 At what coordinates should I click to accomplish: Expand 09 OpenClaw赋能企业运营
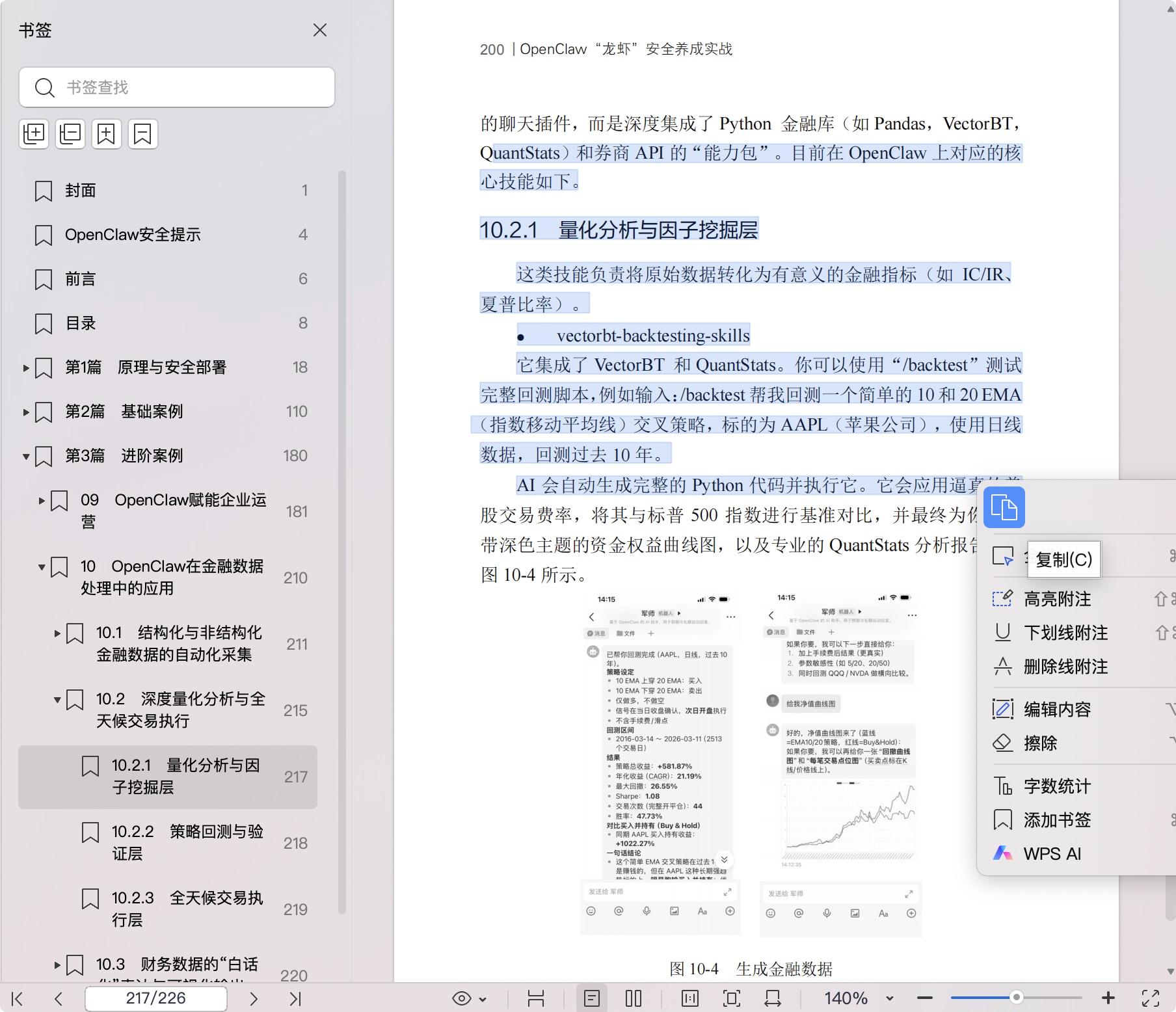(42, 501)
